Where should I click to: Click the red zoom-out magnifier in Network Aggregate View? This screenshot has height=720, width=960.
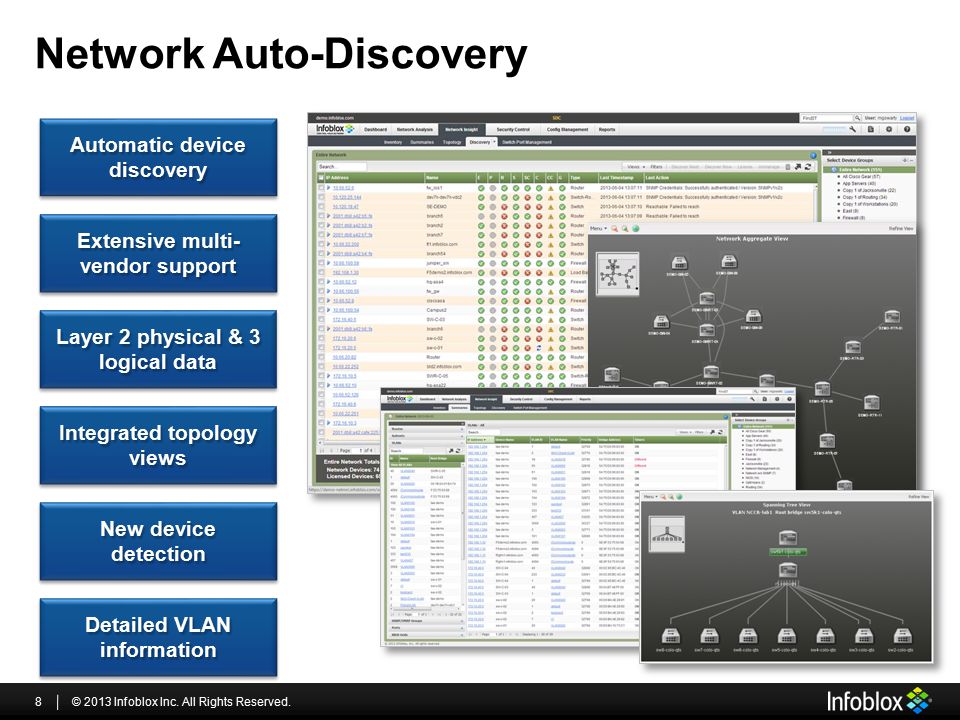tap(615, 228)
